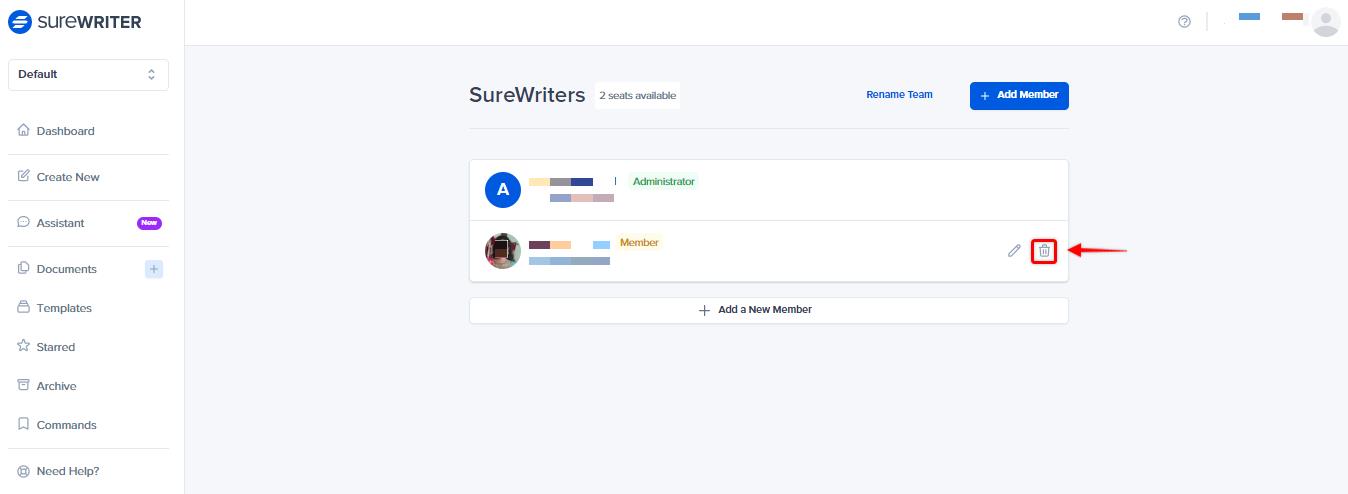The image size is (1348, 494).
Task: Open Documents section
Action: tap(67, 269)
